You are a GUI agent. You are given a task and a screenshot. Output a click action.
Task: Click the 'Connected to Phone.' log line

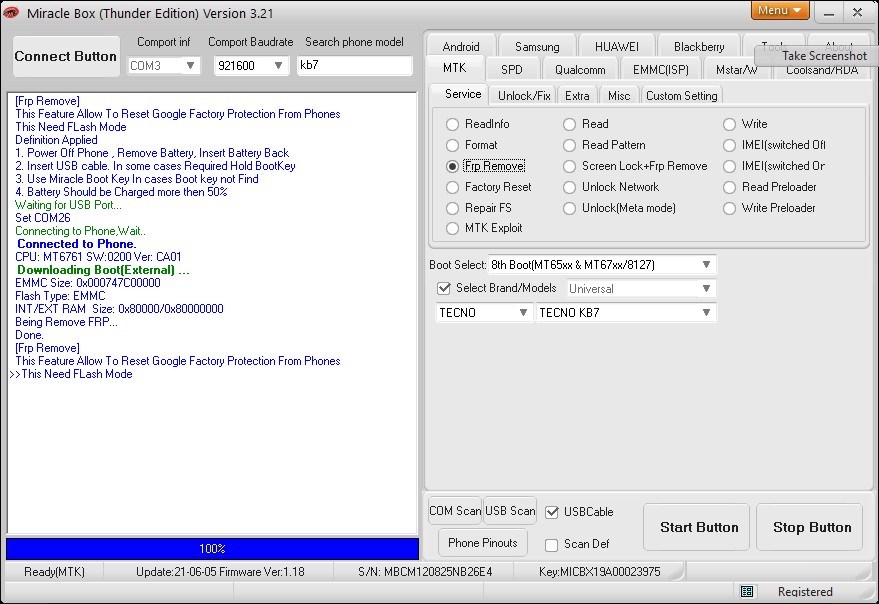click(x=77, y=244)
